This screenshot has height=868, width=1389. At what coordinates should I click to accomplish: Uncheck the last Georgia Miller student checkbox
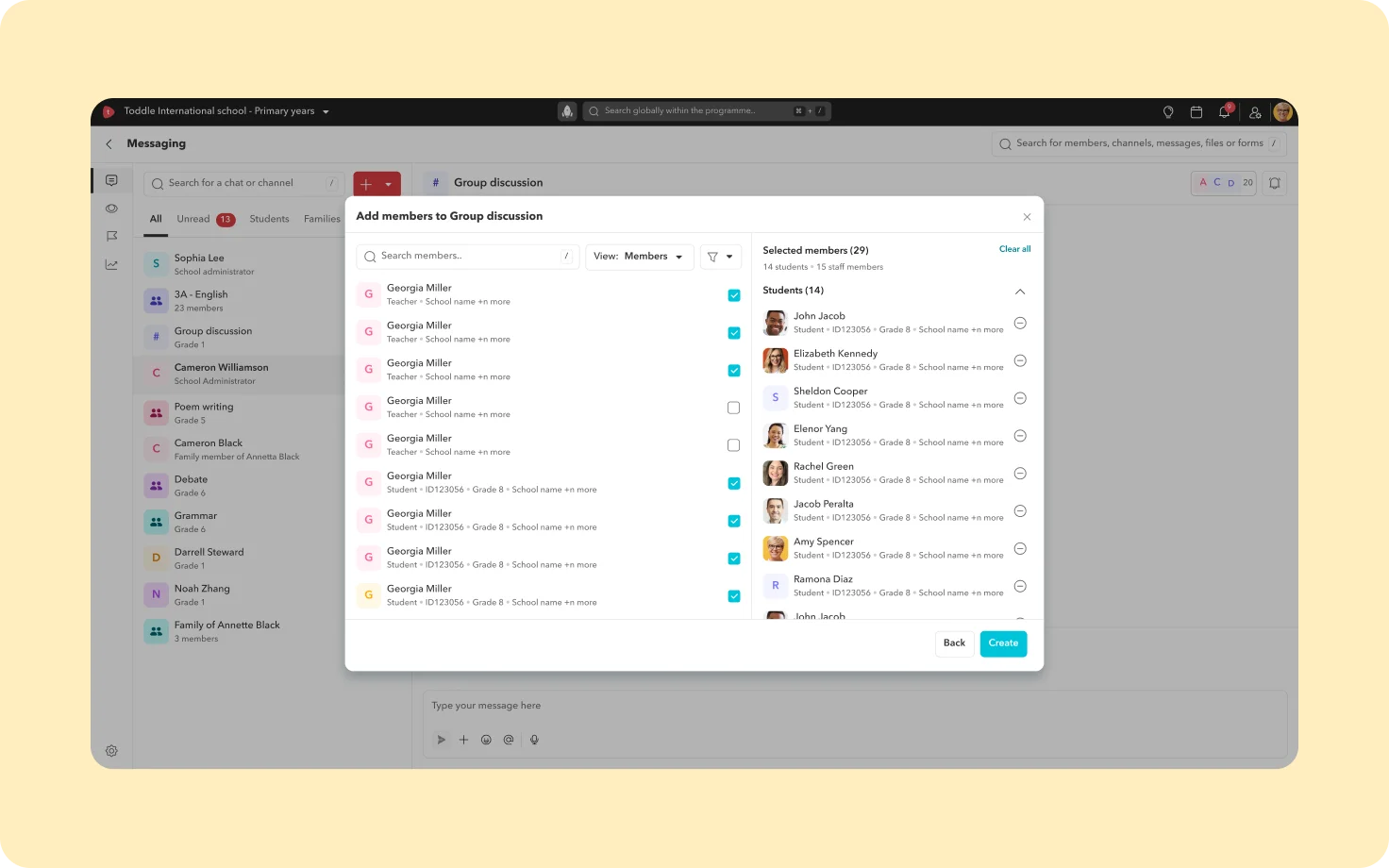pyautogui.click(x=733, y=596)
